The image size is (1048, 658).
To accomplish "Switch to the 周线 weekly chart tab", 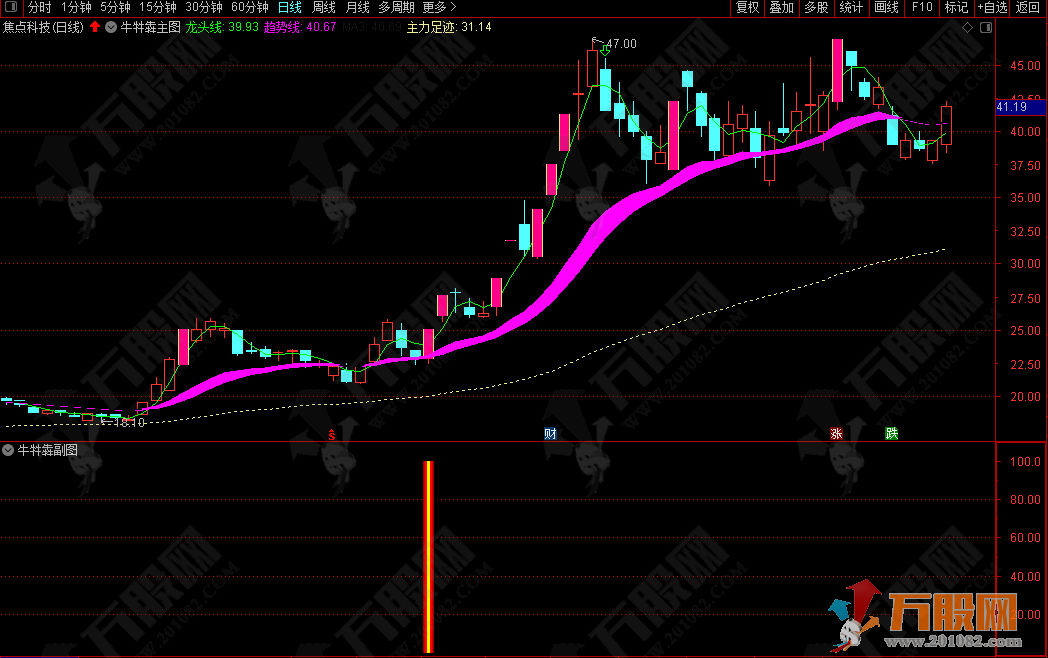I will click(x=324, y=8).
